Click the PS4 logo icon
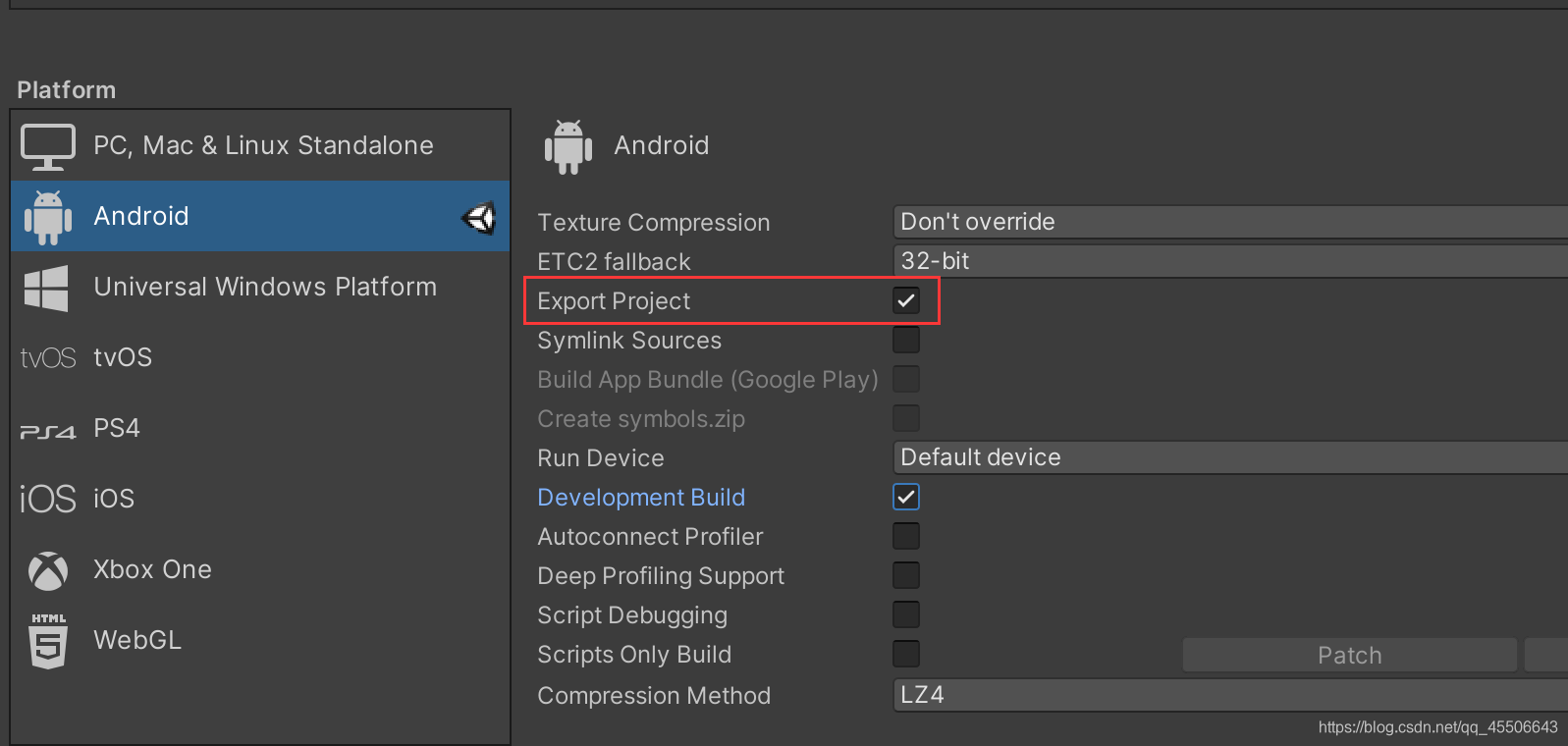This screenshot has height=746, width=1568. click(x=48, y=431)
